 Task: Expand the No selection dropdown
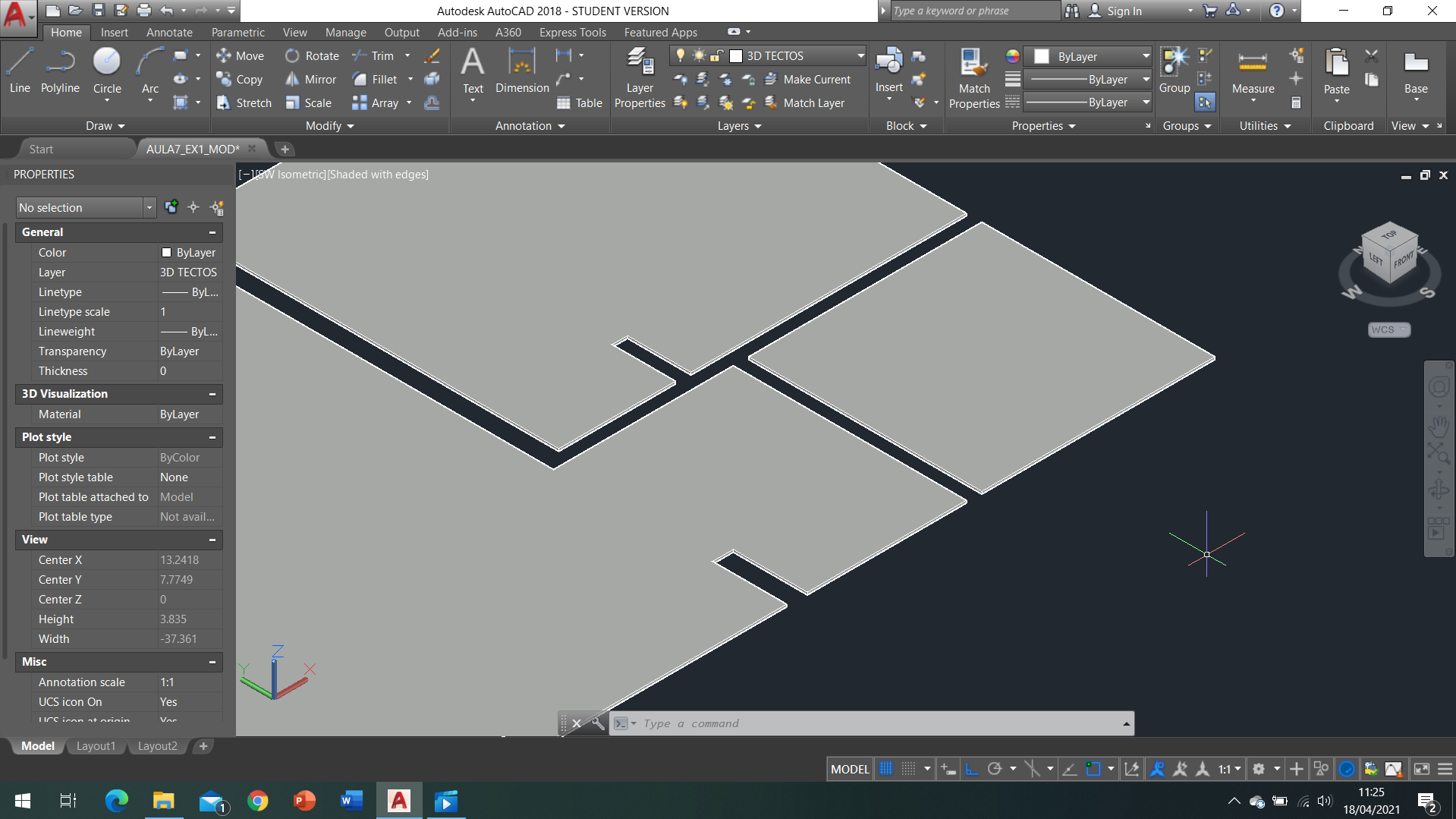point(149,207)
